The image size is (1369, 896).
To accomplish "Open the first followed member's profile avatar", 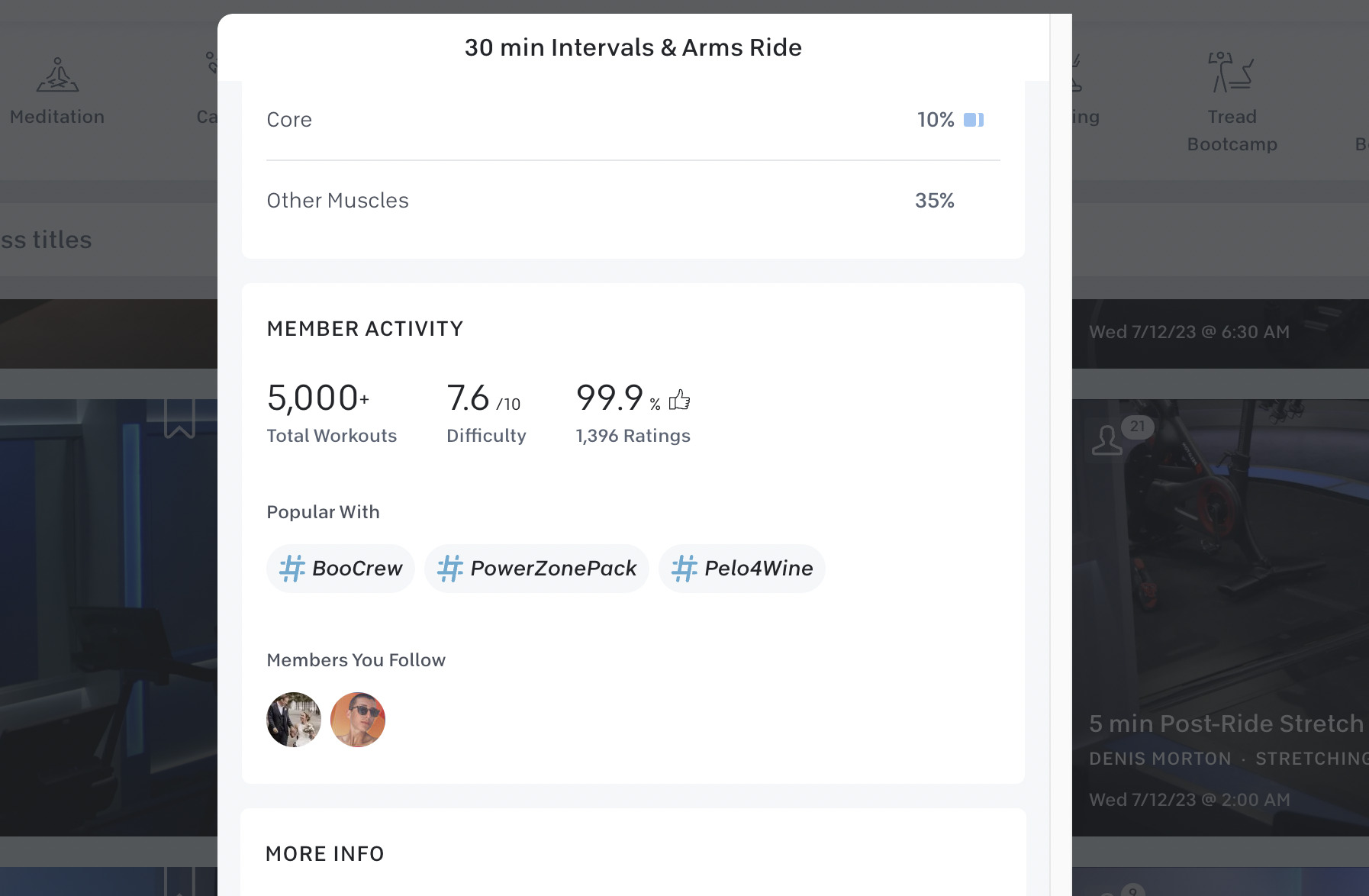I will point(293,720).
